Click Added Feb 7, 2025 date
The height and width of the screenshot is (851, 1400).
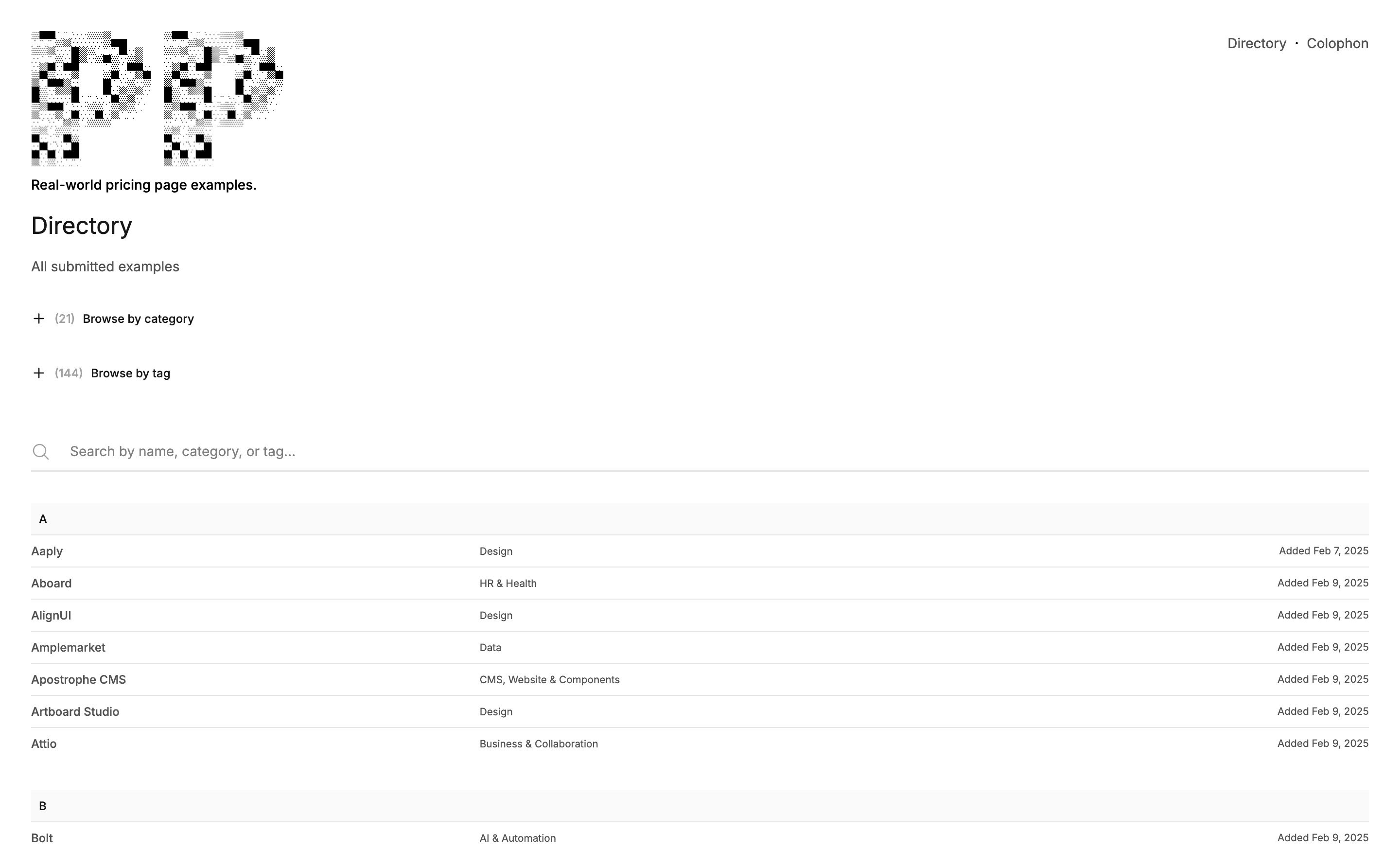[1323, 551]
